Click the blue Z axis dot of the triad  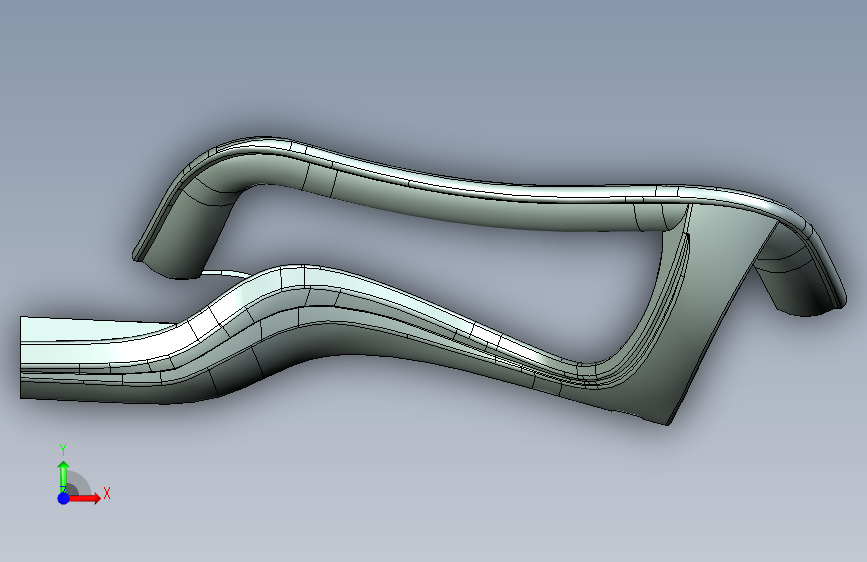[63, 498]
